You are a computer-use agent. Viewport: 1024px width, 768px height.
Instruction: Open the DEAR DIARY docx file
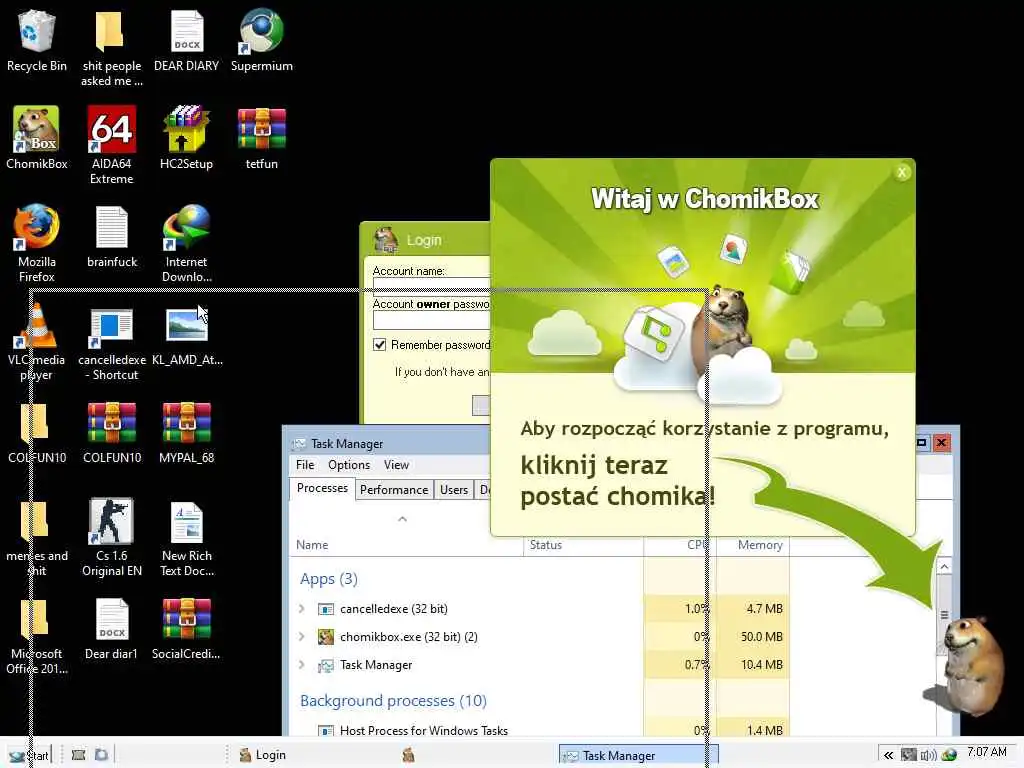[x=186, y=40]
